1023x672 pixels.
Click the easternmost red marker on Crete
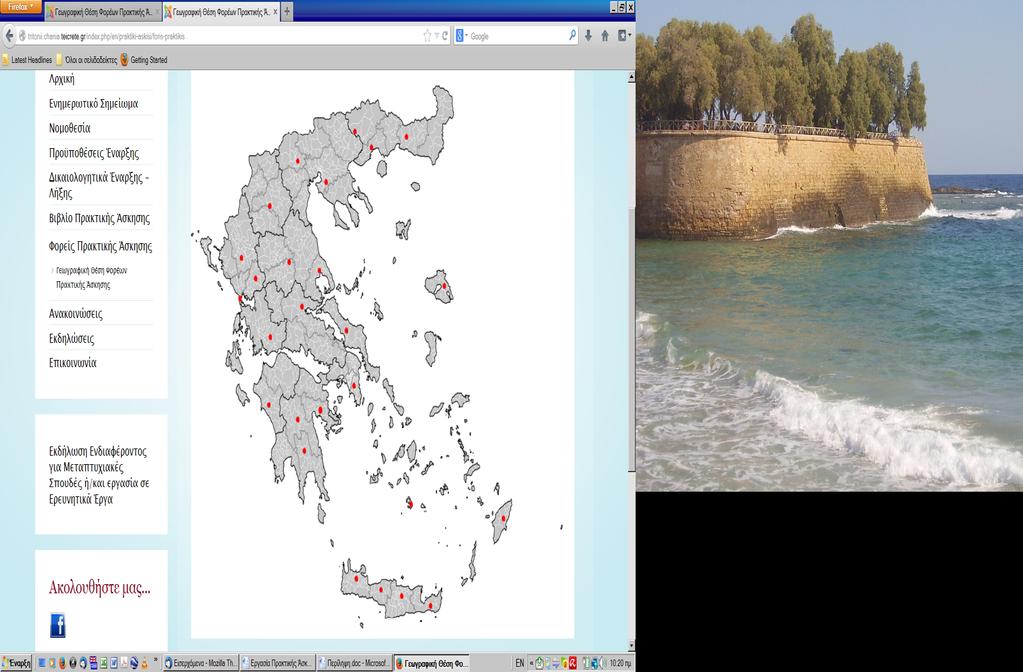431,606
